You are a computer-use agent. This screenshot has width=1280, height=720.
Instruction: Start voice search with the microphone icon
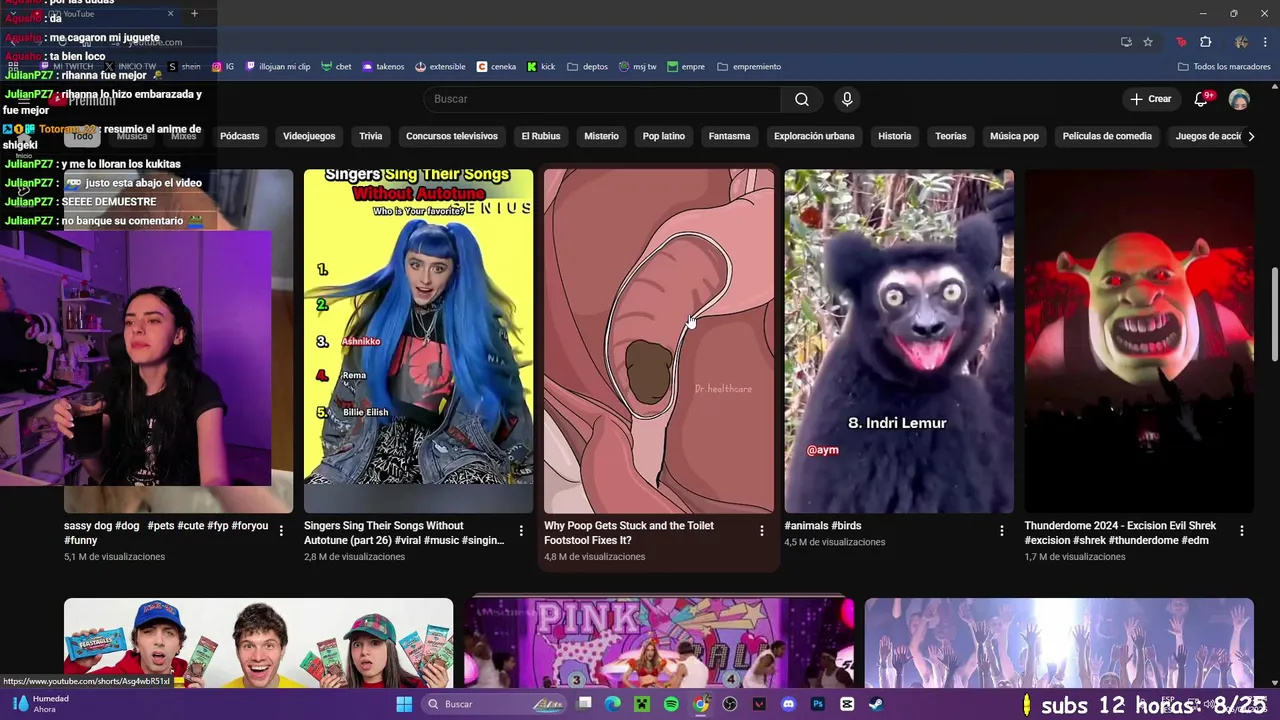[847, 99]
